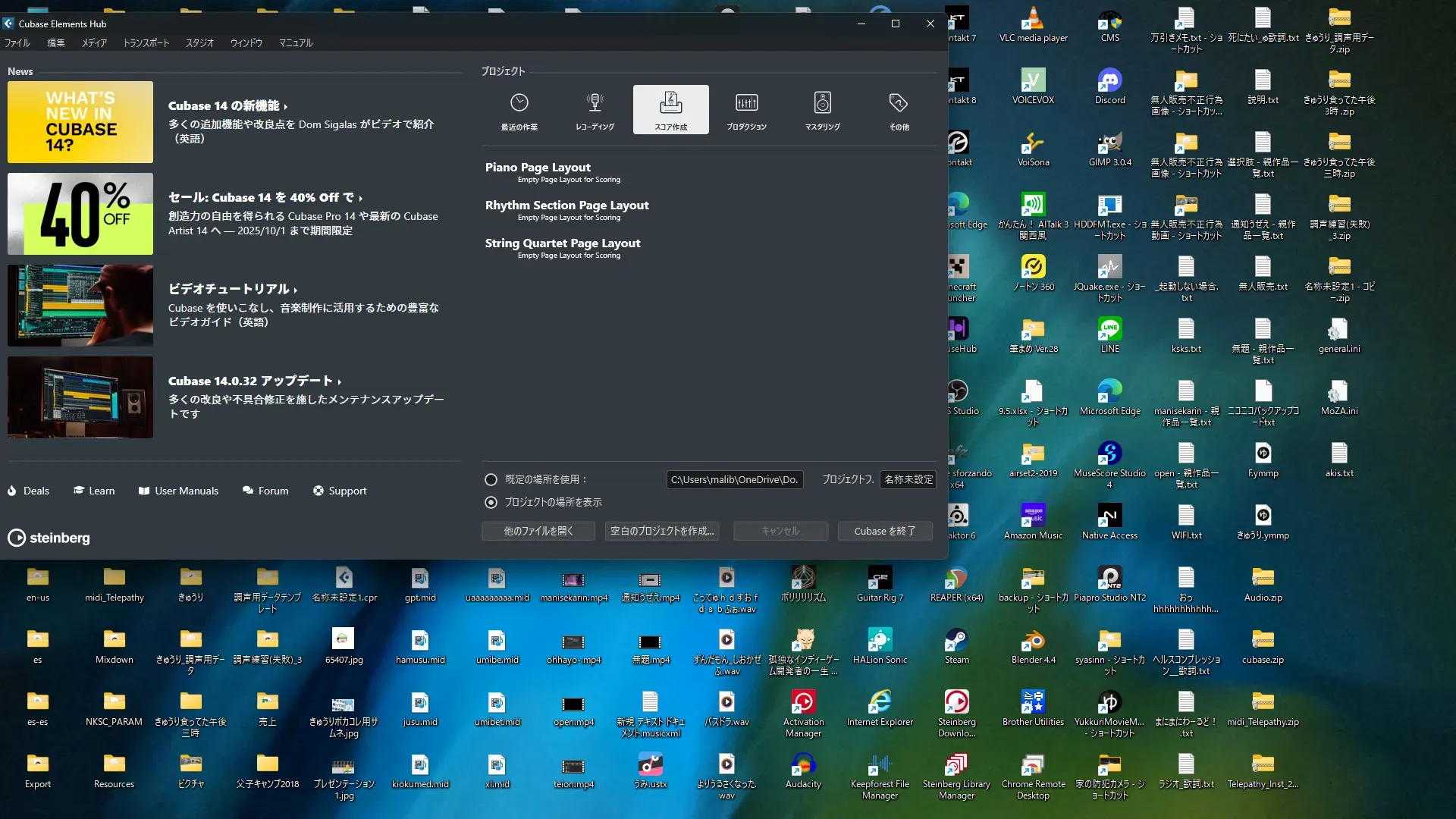Select the Use default location radio button
Screen dimensions: 1456x819
coord(491,479)
